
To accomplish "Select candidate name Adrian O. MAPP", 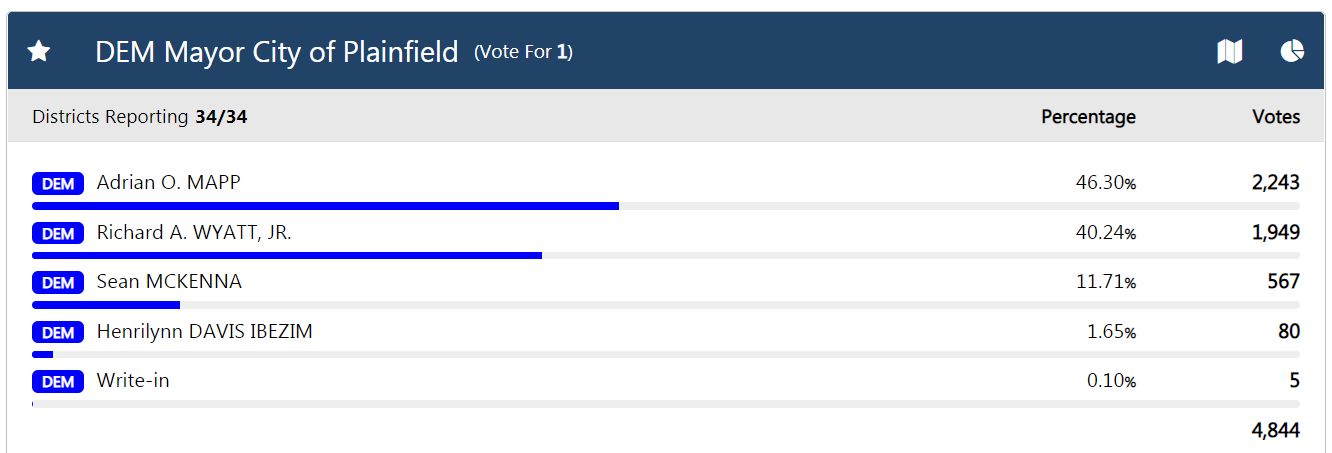I will point(168,183).
